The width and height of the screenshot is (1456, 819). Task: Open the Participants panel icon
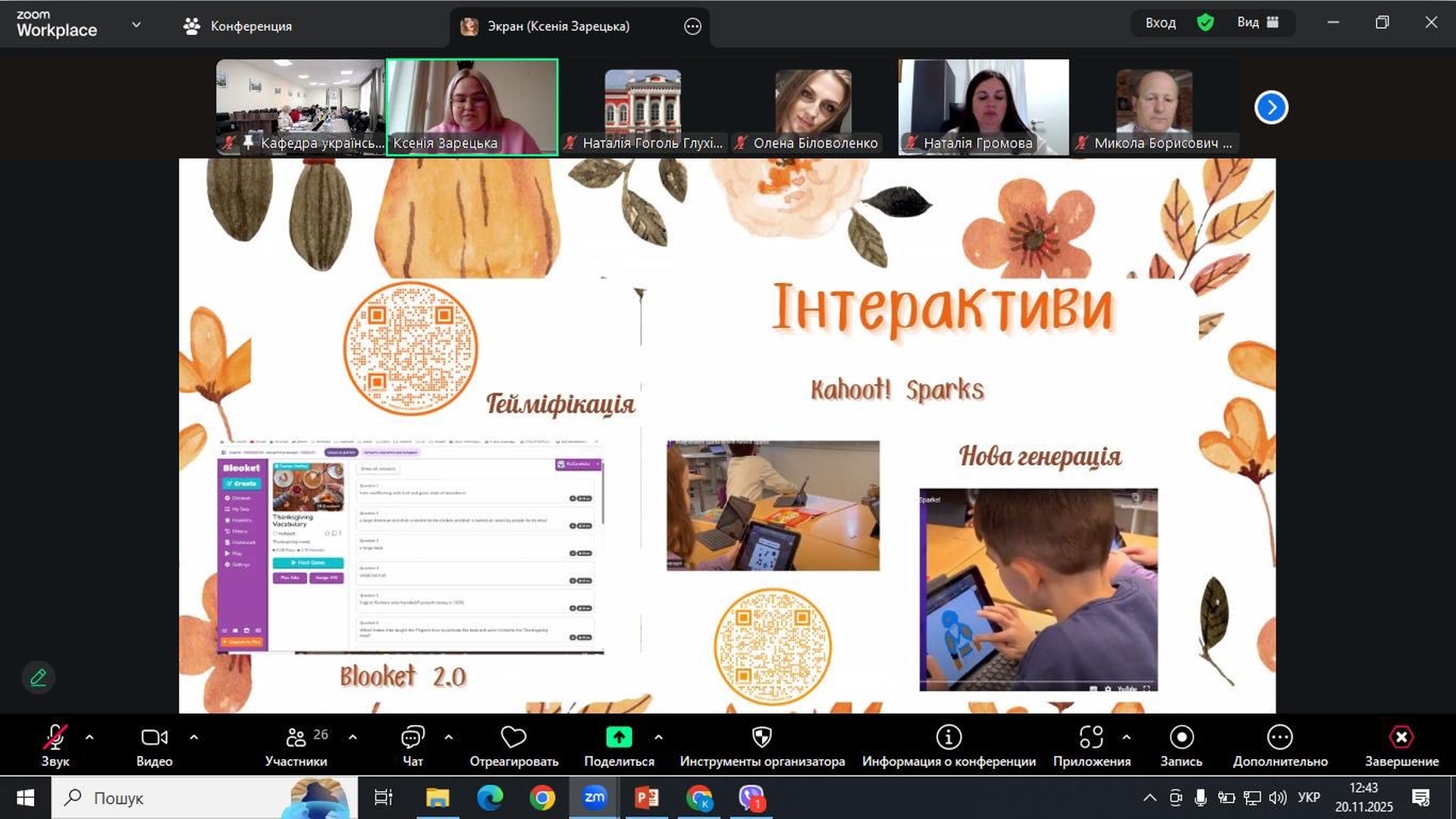coord(296,738)
